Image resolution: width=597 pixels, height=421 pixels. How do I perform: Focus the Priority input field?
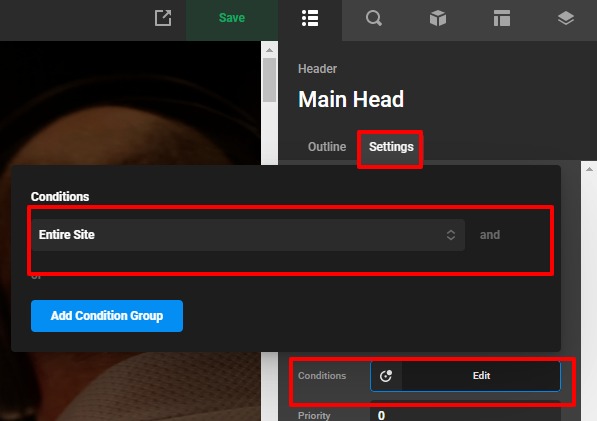[x=465, y=413]
